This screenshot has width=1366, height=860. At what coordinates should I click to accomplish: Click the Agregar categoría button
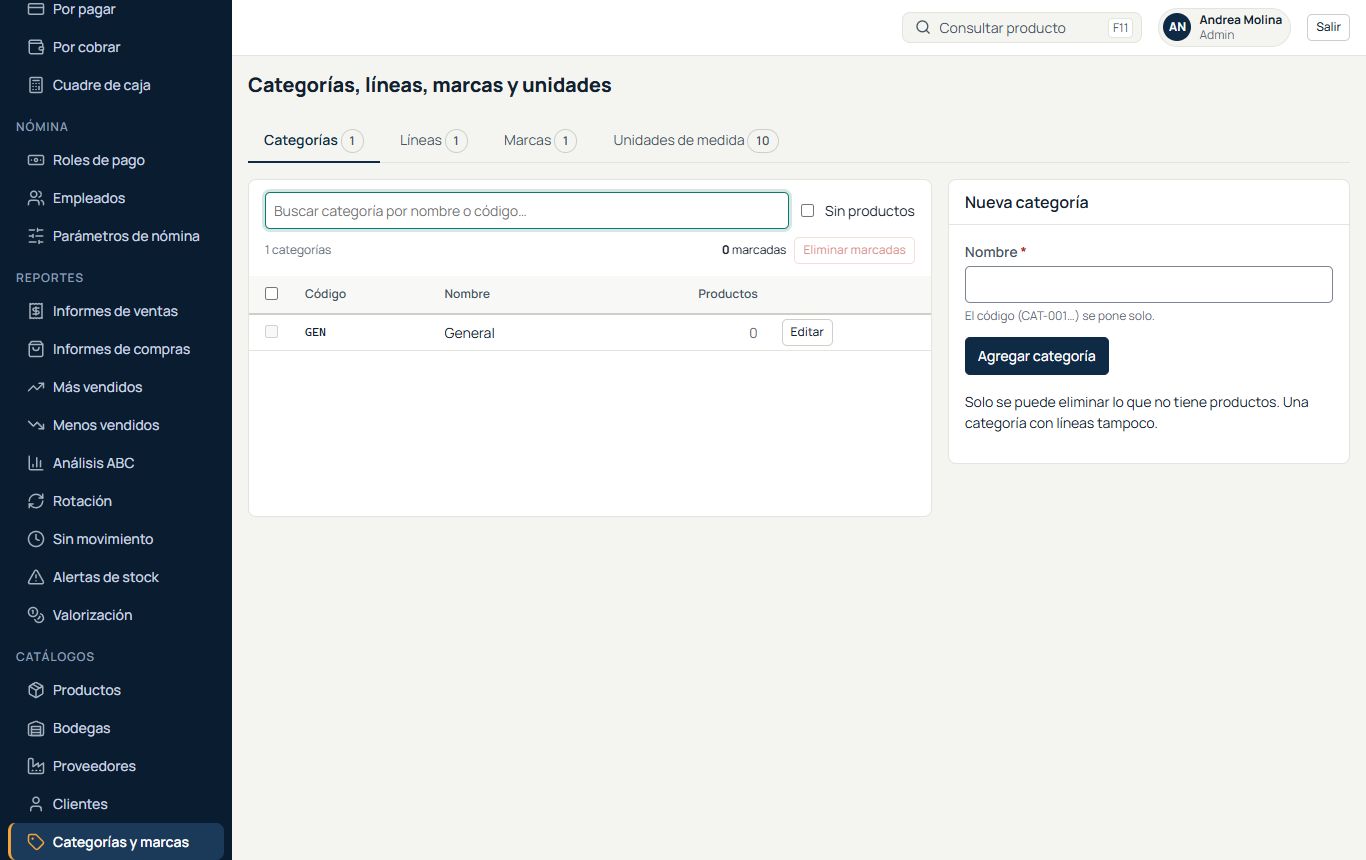[1037, 356]
